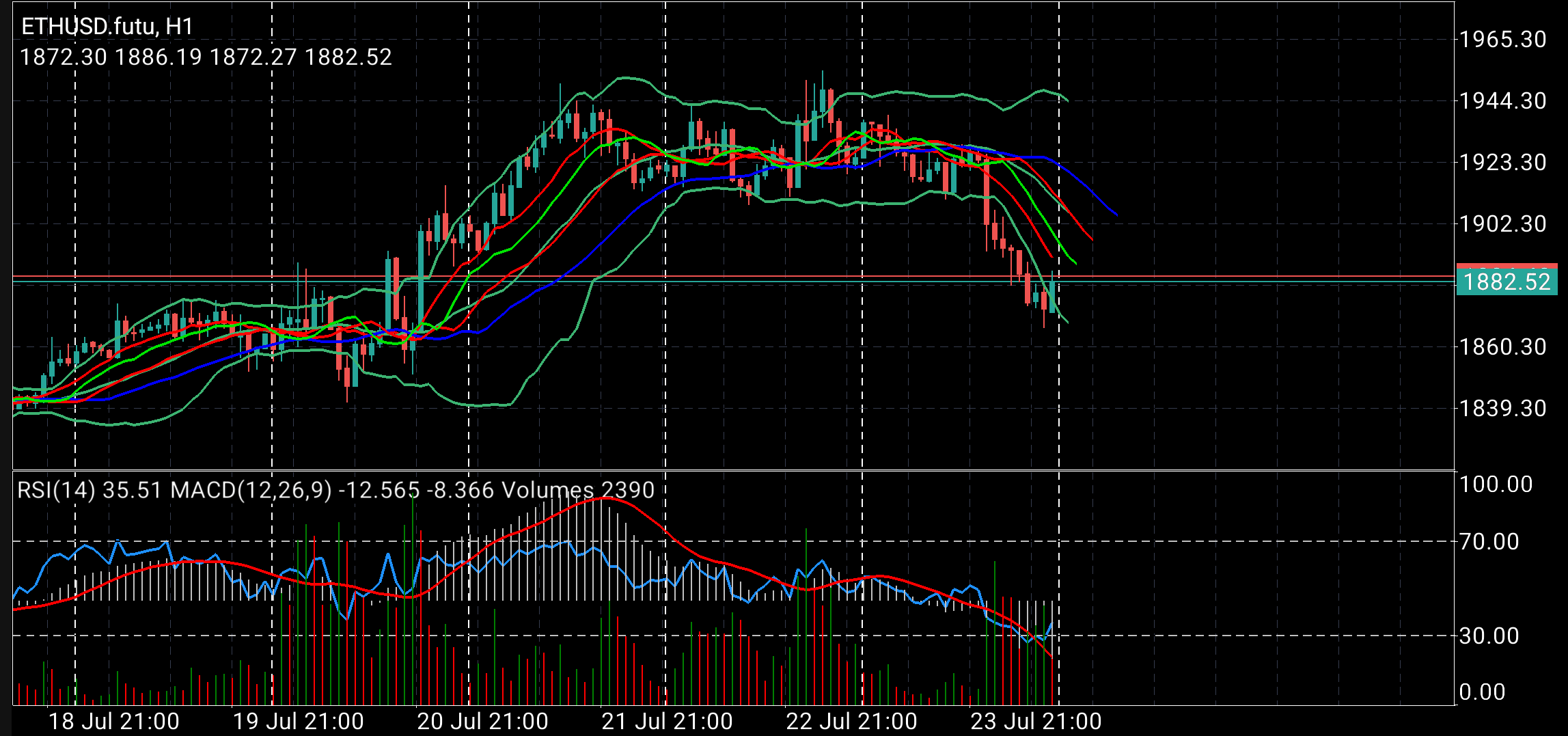Click the 1923.30 price axis label

point(1502,162)
